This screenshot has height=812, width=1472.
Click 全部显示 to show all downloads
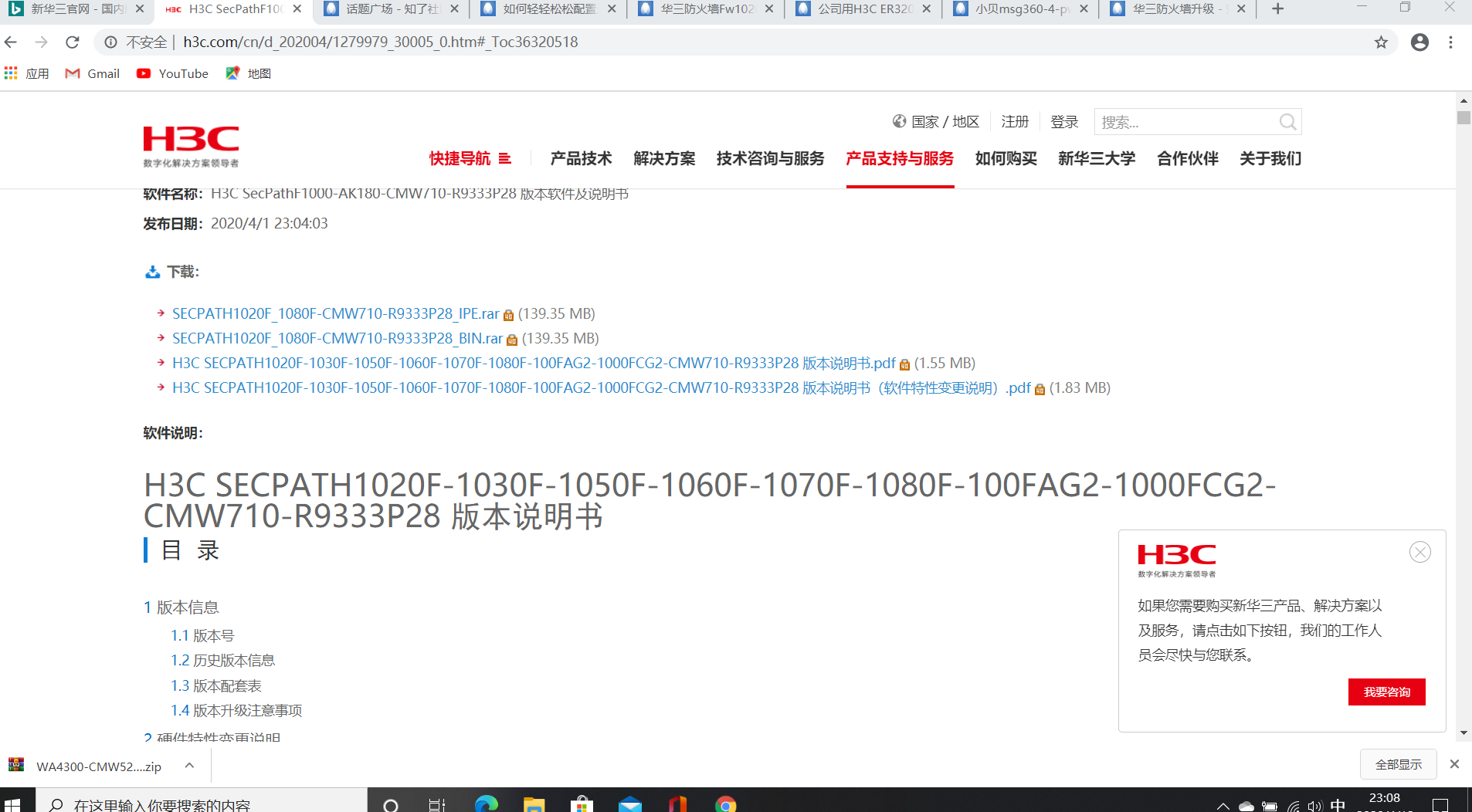click(1398, 764)
